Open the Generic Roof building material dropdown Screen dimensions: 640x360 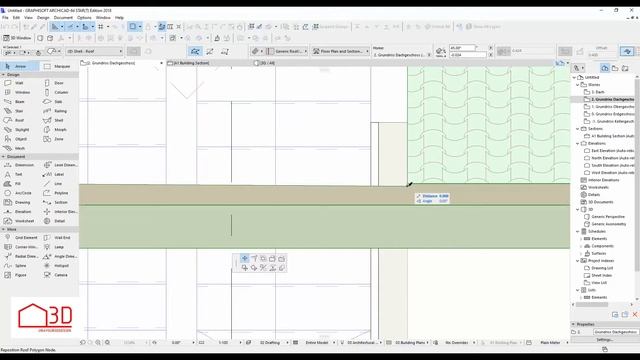pyautogui.click(x=287, y=51)
